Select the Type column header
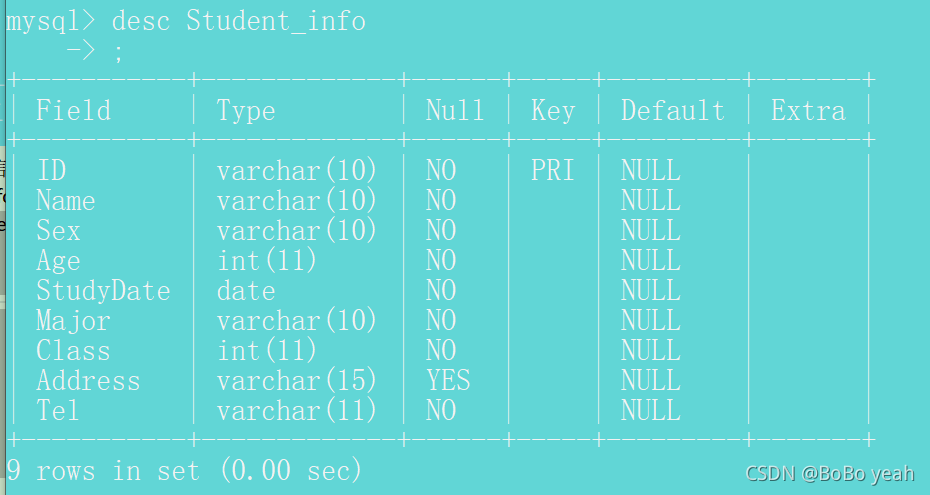 pos(246,111)
